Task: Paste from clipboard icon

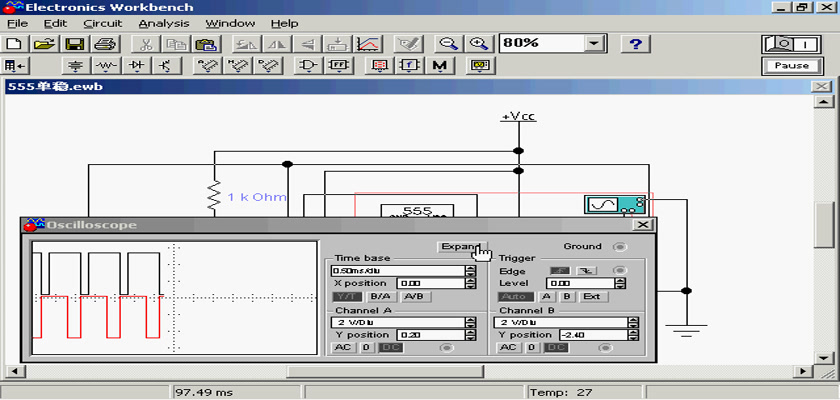Action: click(205, 43)
